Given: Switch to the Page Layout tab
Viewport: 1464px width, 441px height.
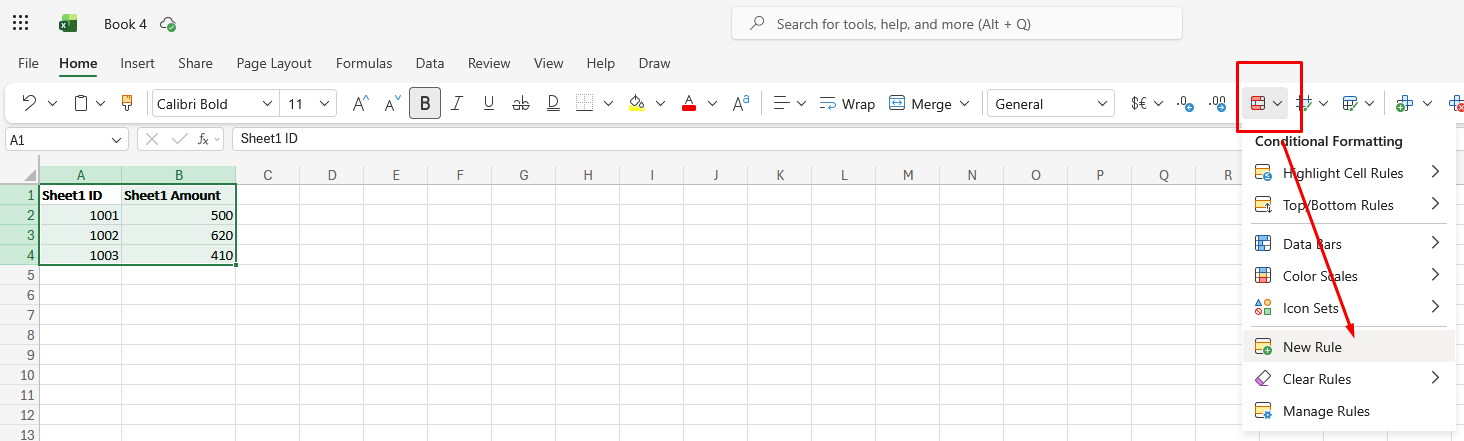Looking at the screenshot, I should (x=274, y=63).
